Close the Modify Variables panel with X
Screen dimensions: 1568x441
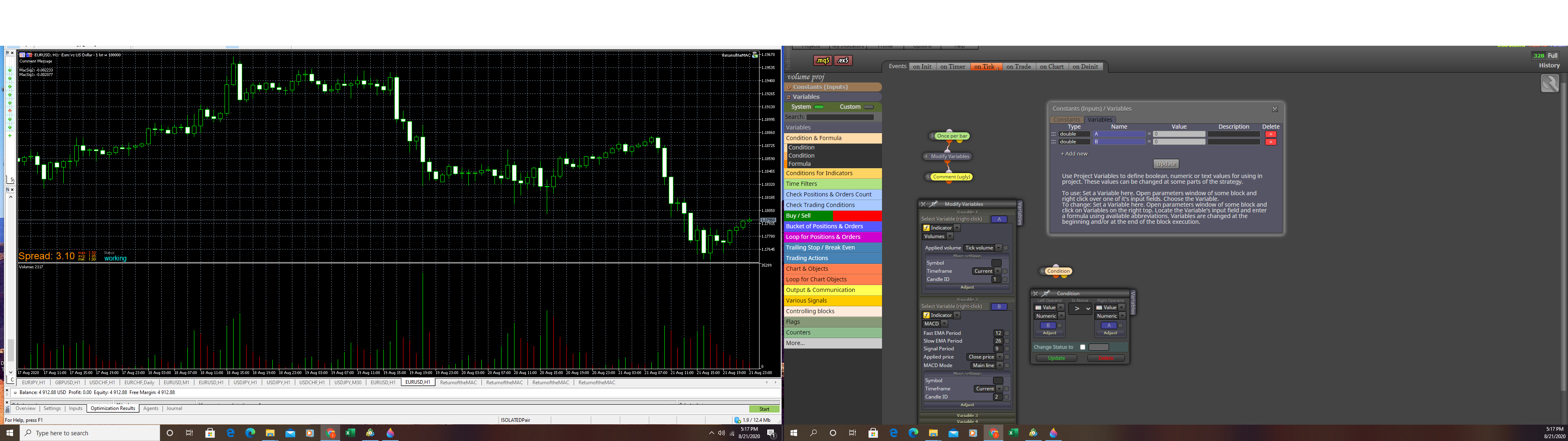(x=923, y=204)
